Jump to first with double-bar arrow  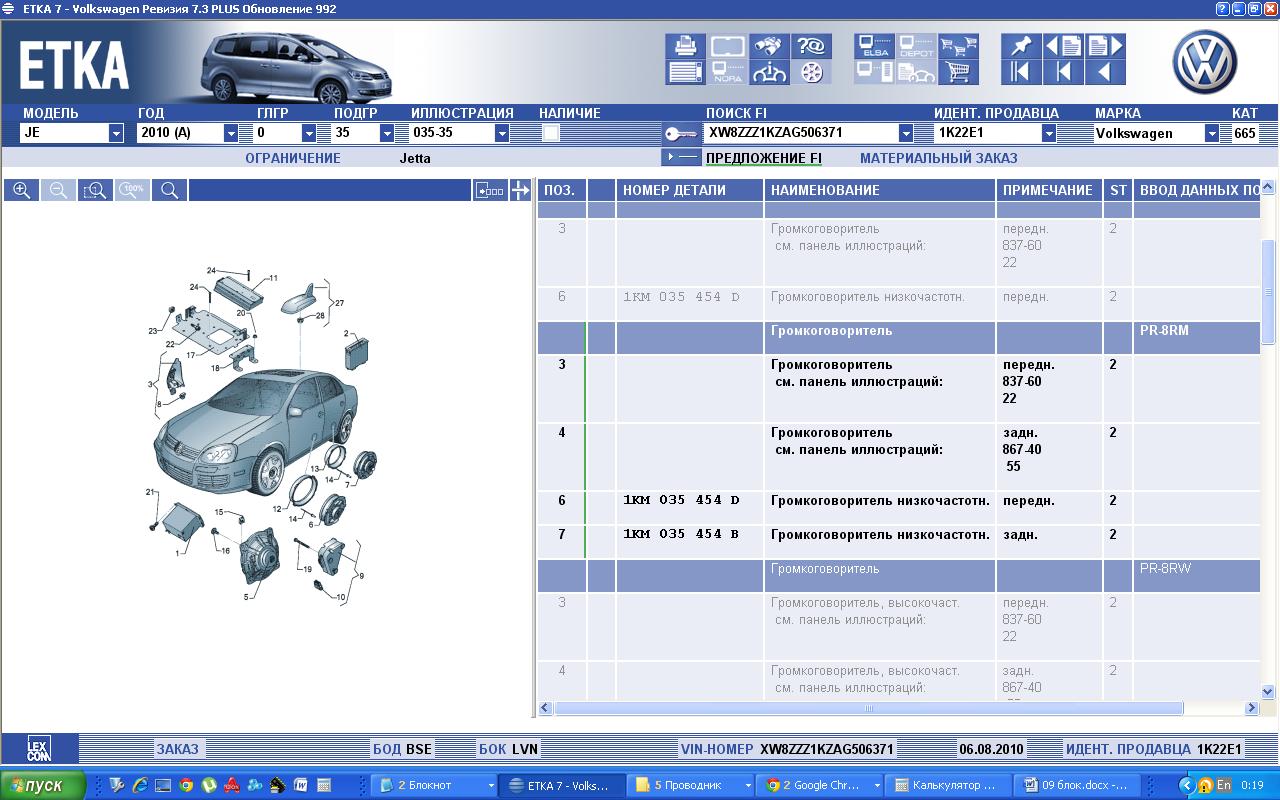click(1021, 72)
